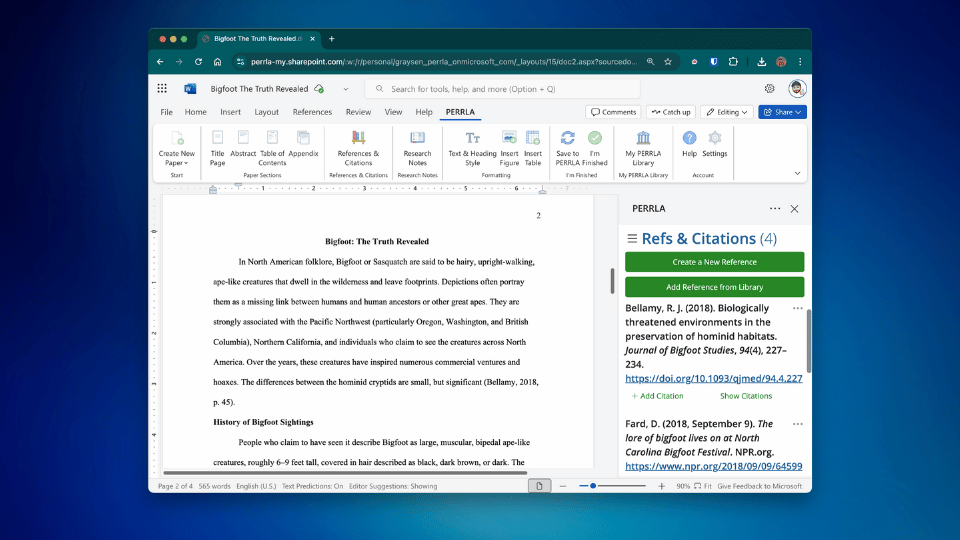Screen dimensions: 960x540
Task: Adjust the zoom slider handle
Action: click(593, 486)
